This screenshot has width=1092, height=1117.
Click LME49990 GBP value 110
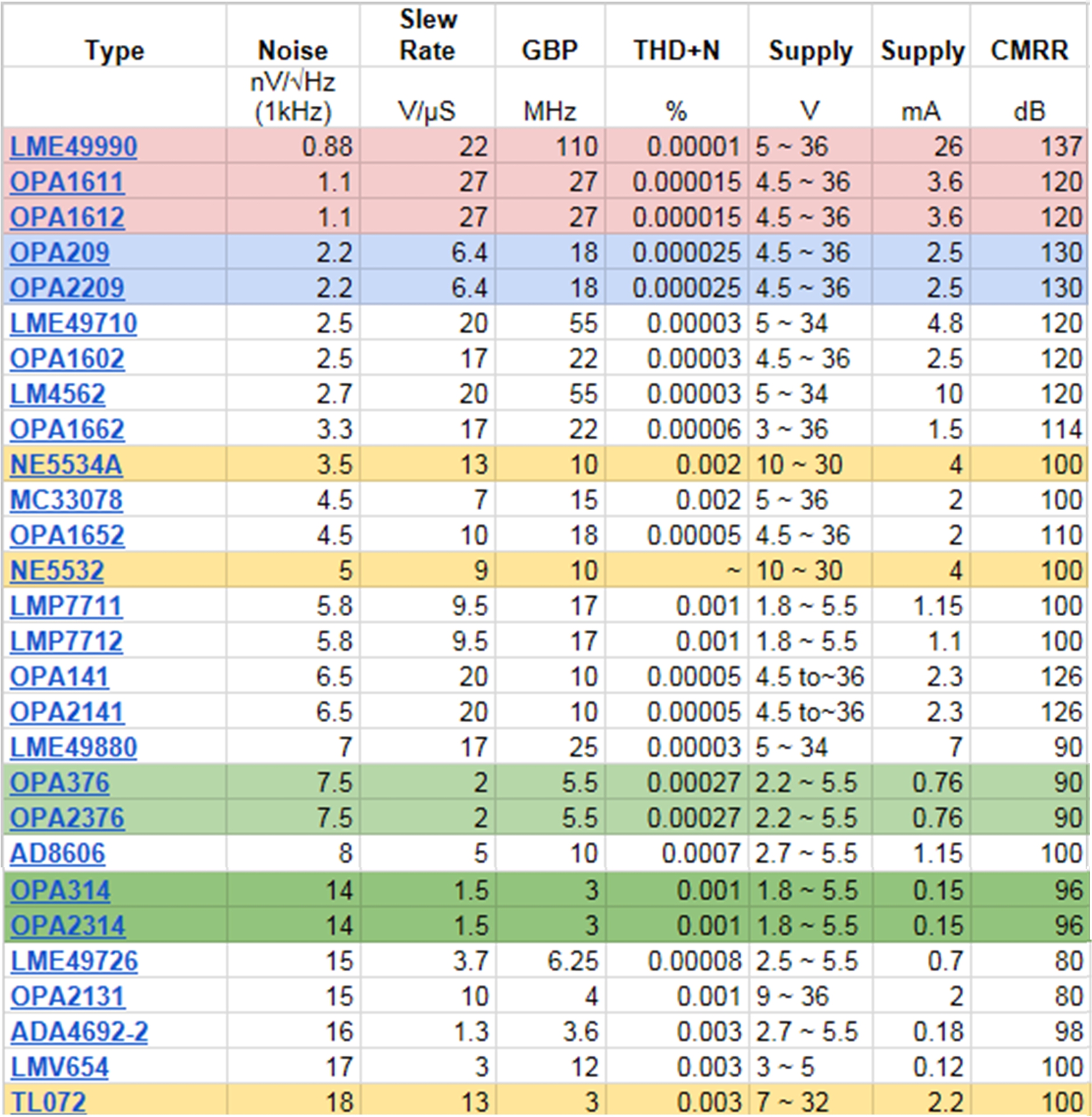pos(576,147)
